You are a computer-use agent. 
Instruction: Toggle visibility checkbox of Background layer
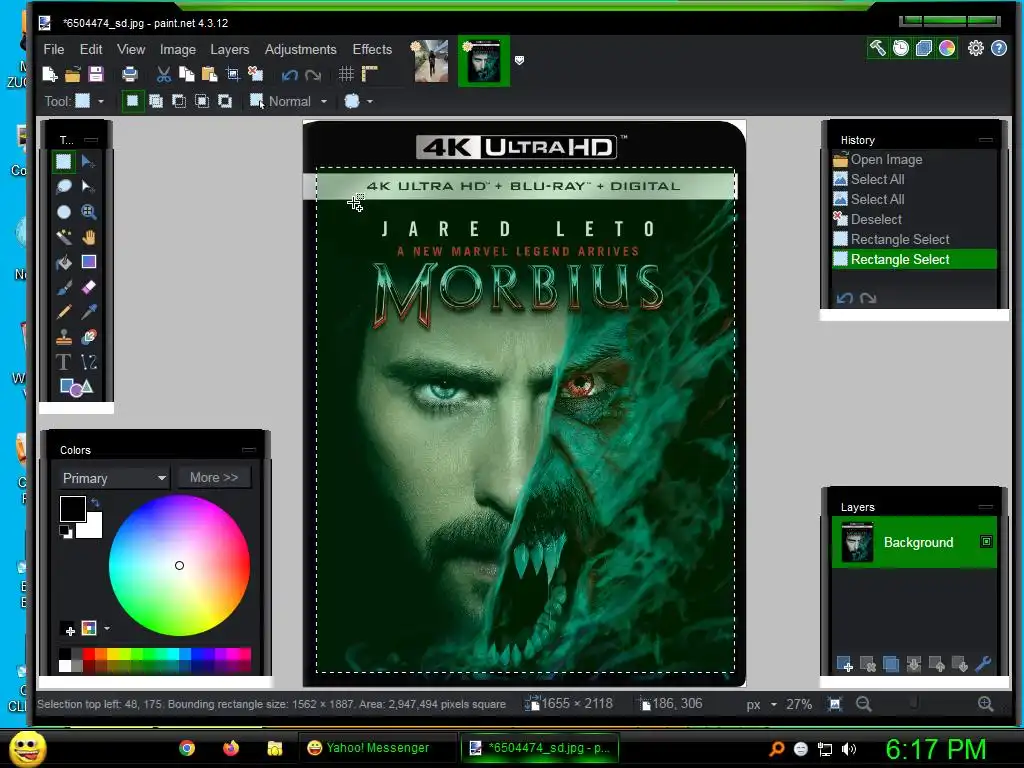[986, 541]
